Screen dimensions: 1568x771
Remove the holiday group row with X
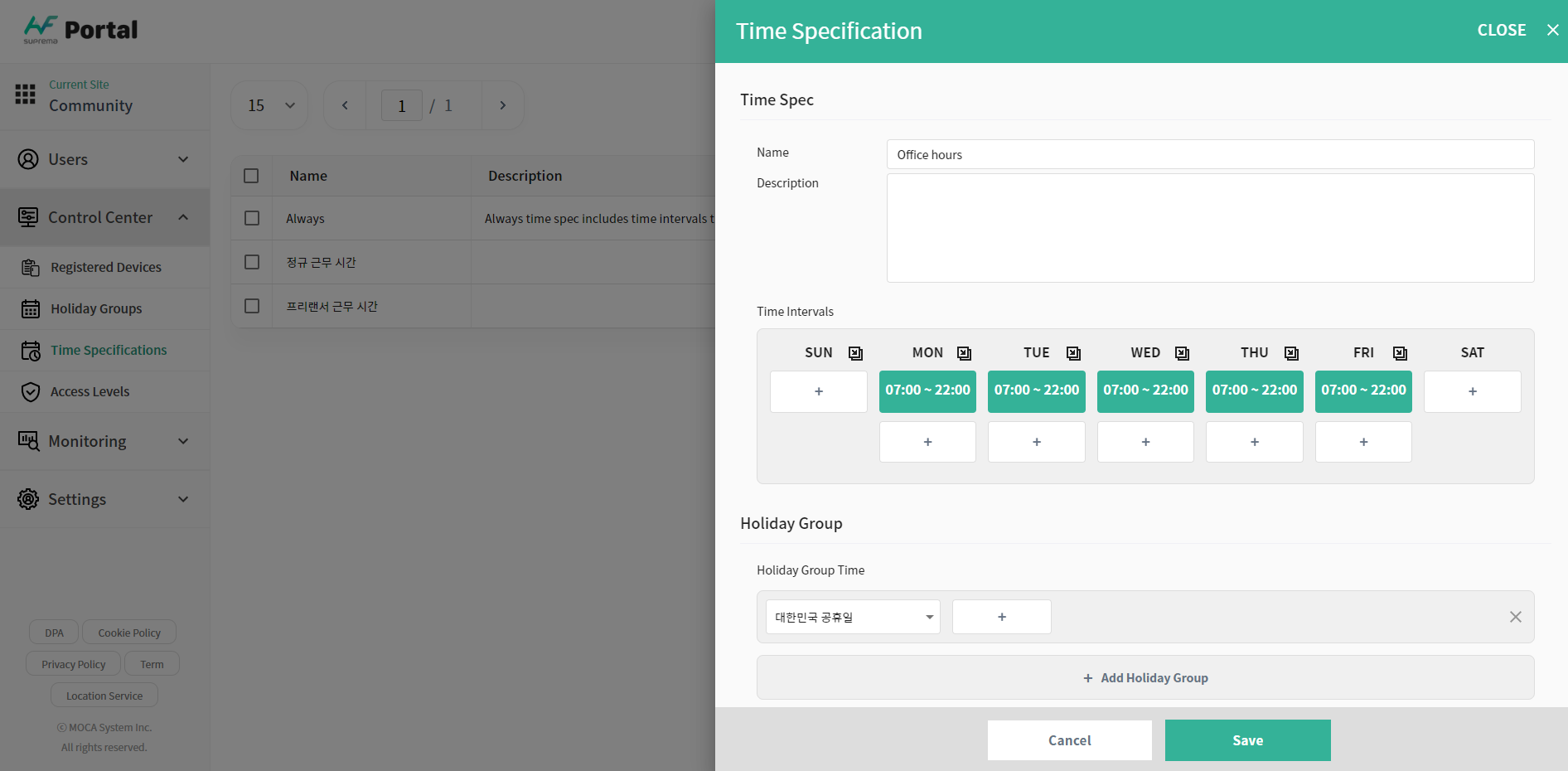pyautogui.click(x=1515, y=617)
